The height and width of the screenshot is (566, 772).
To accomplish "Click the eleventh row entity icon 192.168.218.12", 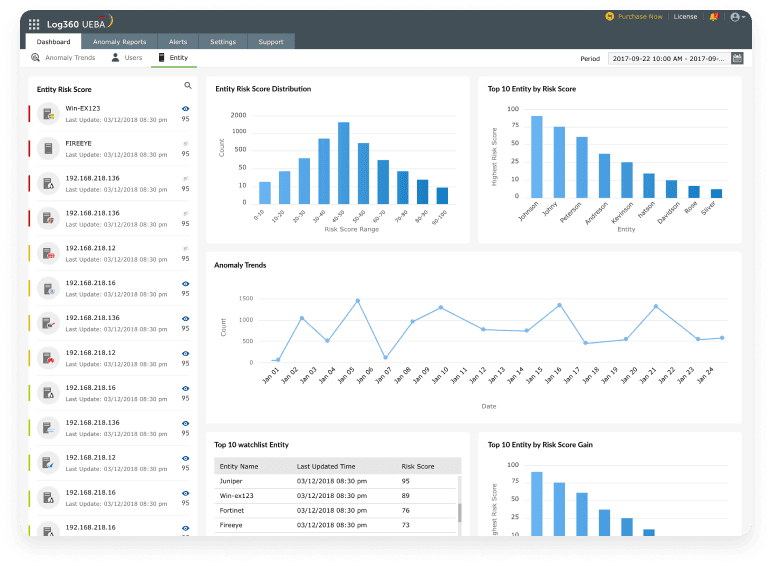I will coord(48,463).
